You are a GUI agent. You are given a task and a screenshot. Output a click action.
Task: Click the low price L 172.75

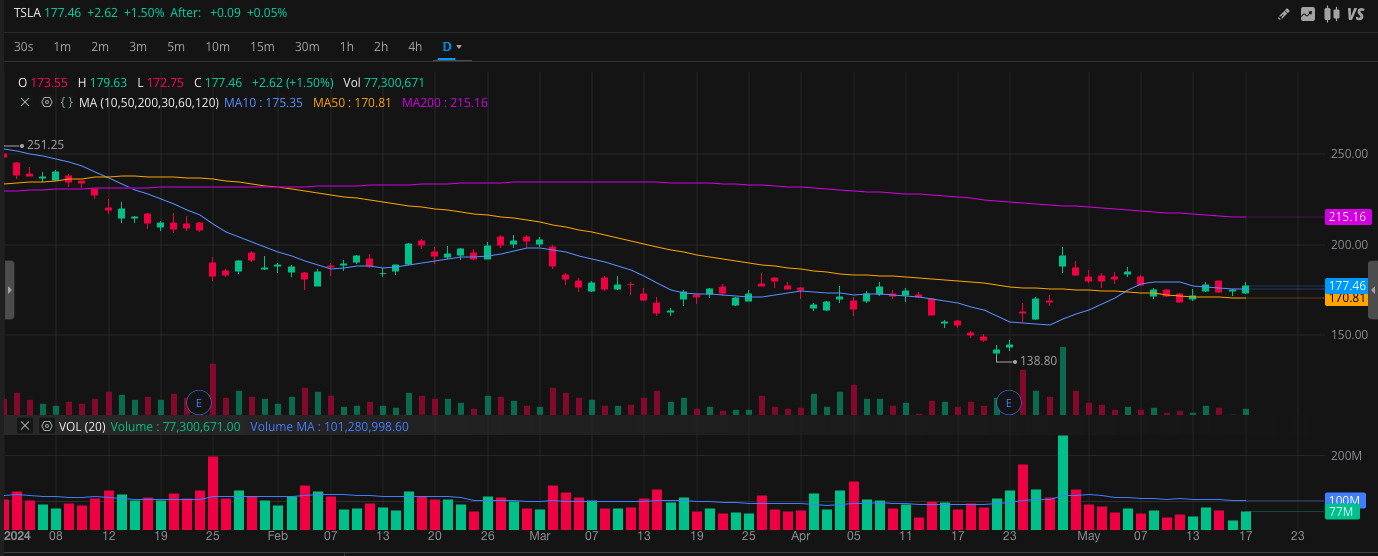(x=160, y=82)
